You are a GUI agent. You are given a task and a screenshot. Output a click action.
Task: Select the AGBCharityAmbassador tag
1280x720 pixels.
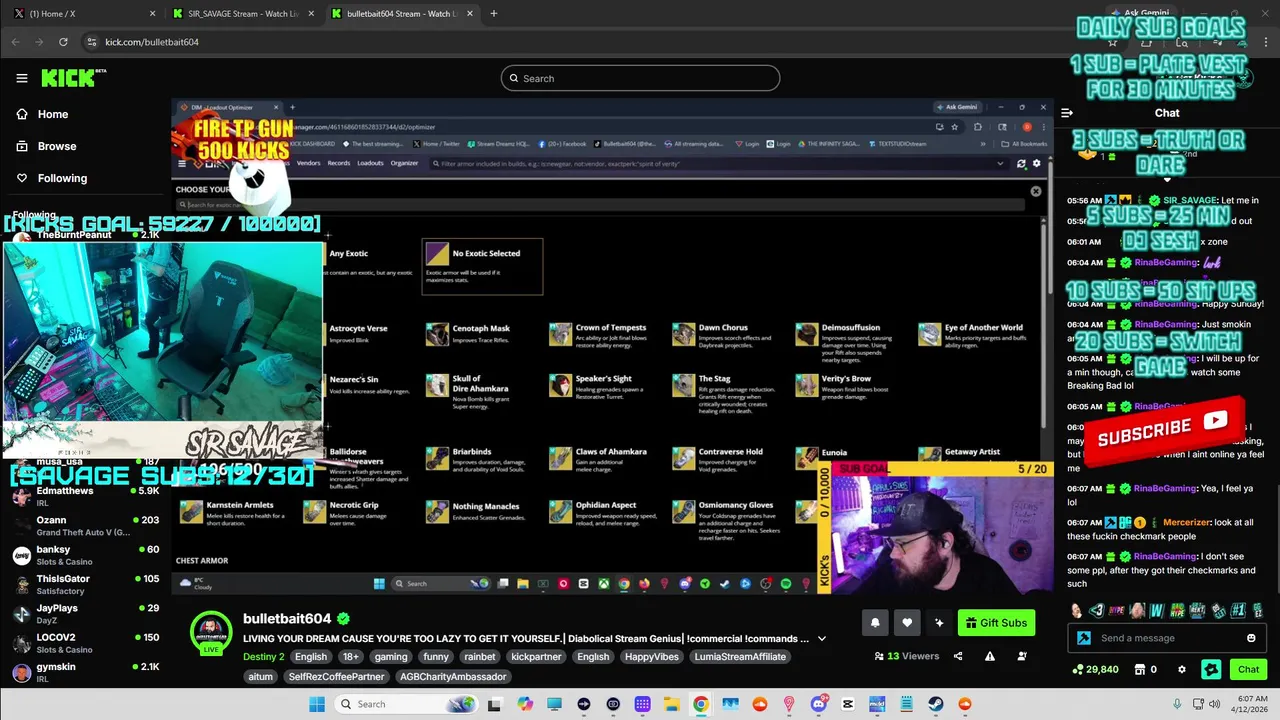click(453, 677)
